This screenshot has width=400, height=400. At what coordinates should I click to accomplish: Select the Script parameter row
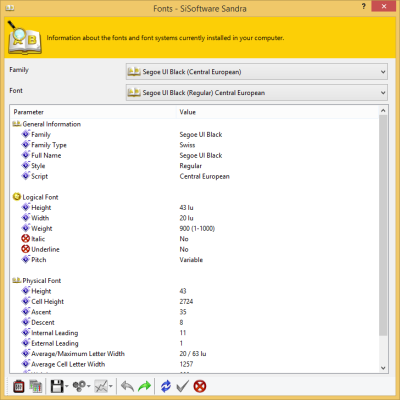coord(195,176)
